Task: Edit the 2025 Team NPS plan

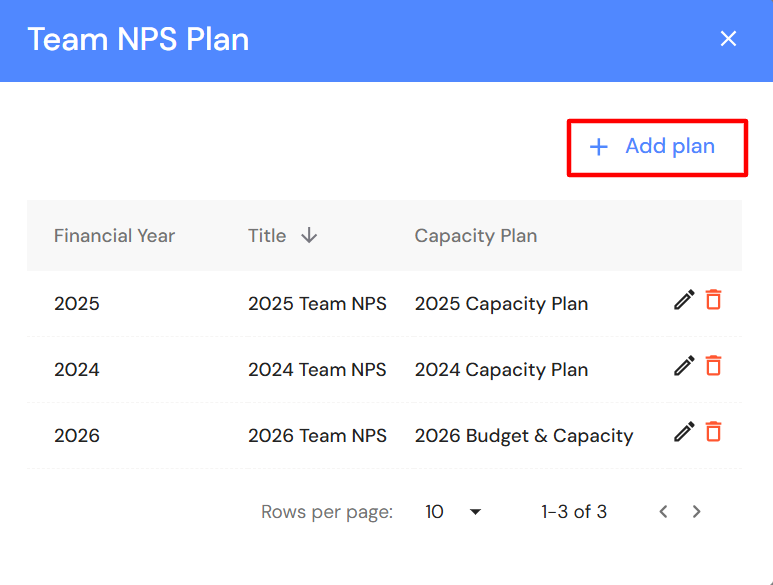Action: tap(684, 300)
